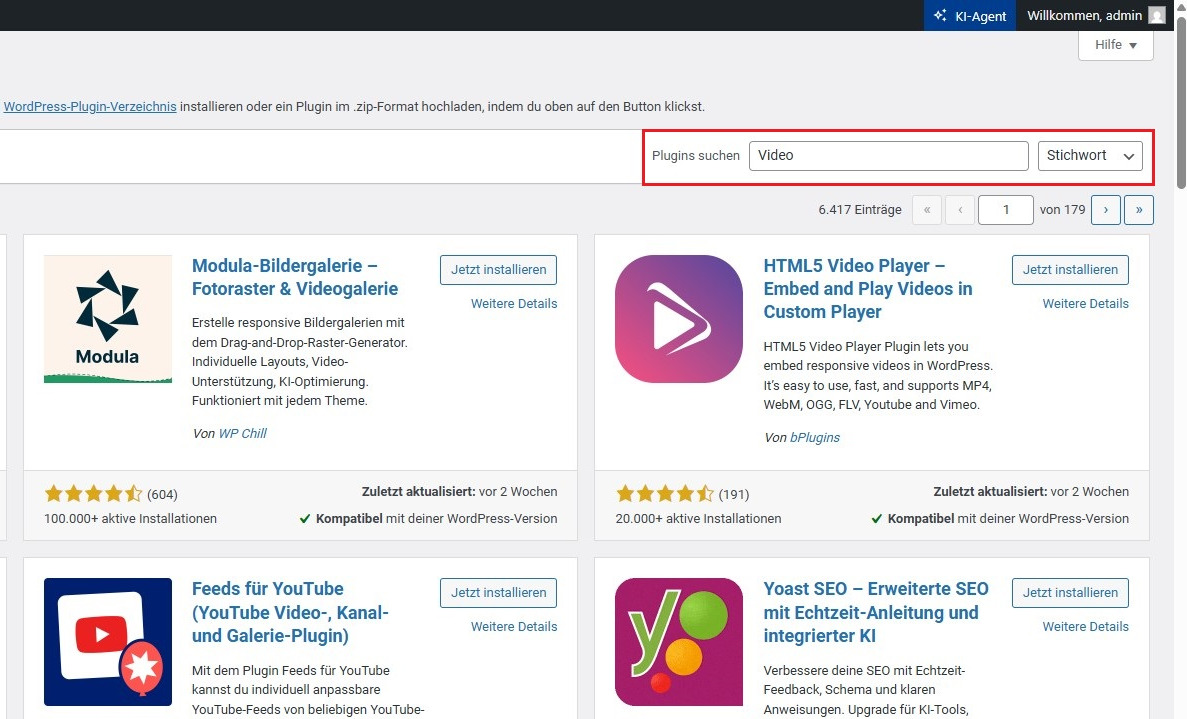The width and height of the screenshot is (1187, 719).
Task: Open the WordPress-Plugin-Verzeichnis link
Action: click(x=90, y=107)
